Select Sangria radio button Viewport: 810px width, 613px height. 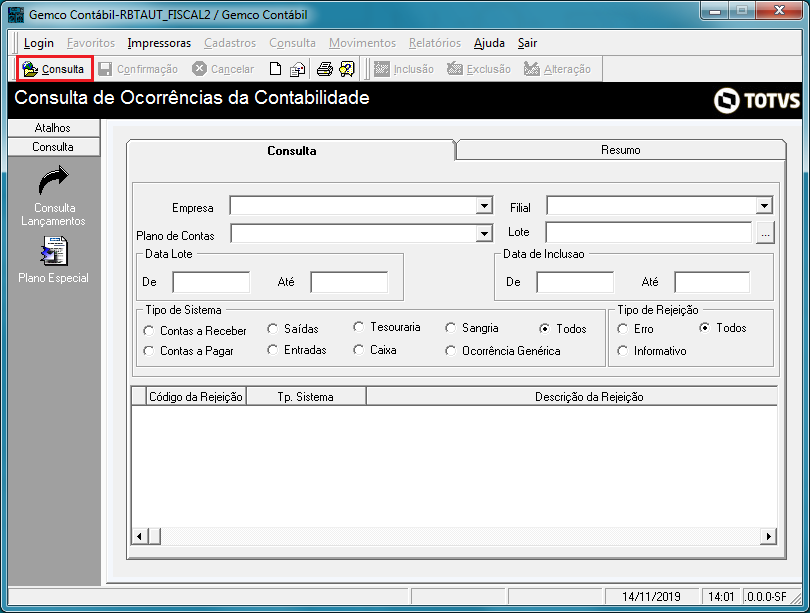[x=450, y=328]
